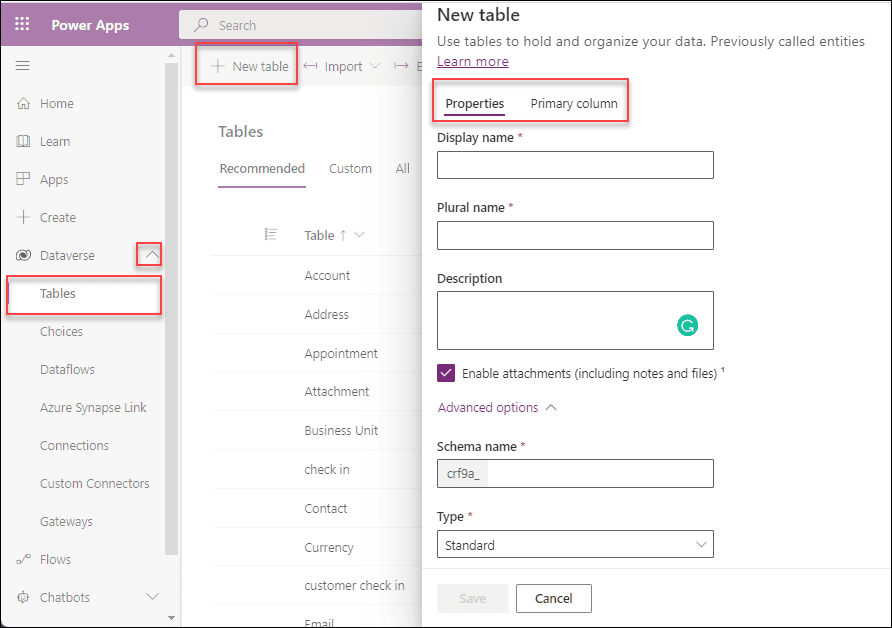Click the disabled Save button
892x628 pixels.
pyautogui.click(x=473, y=598)
